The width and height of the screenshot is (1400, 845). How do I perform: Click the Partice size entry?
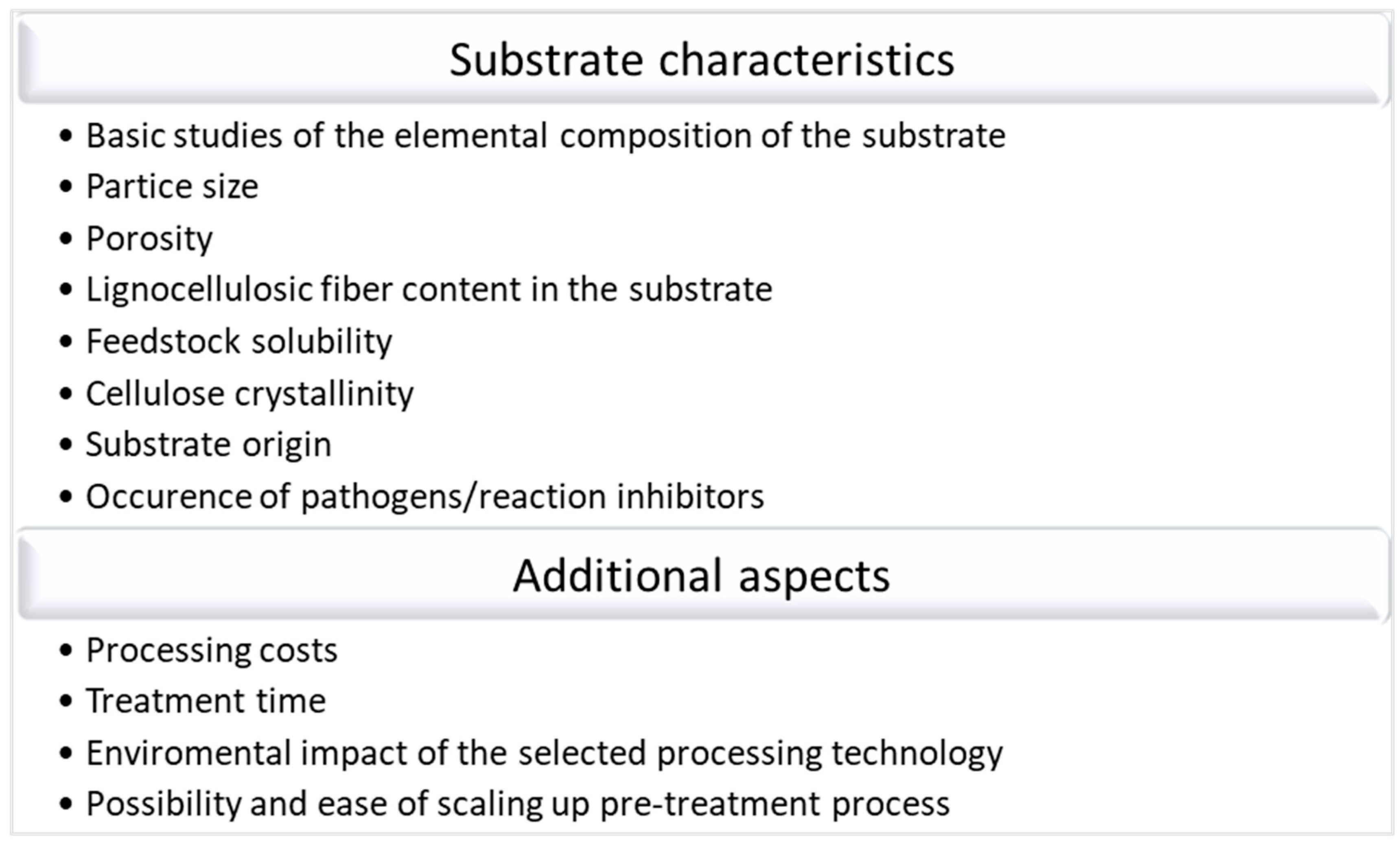[x=172, y=186]
